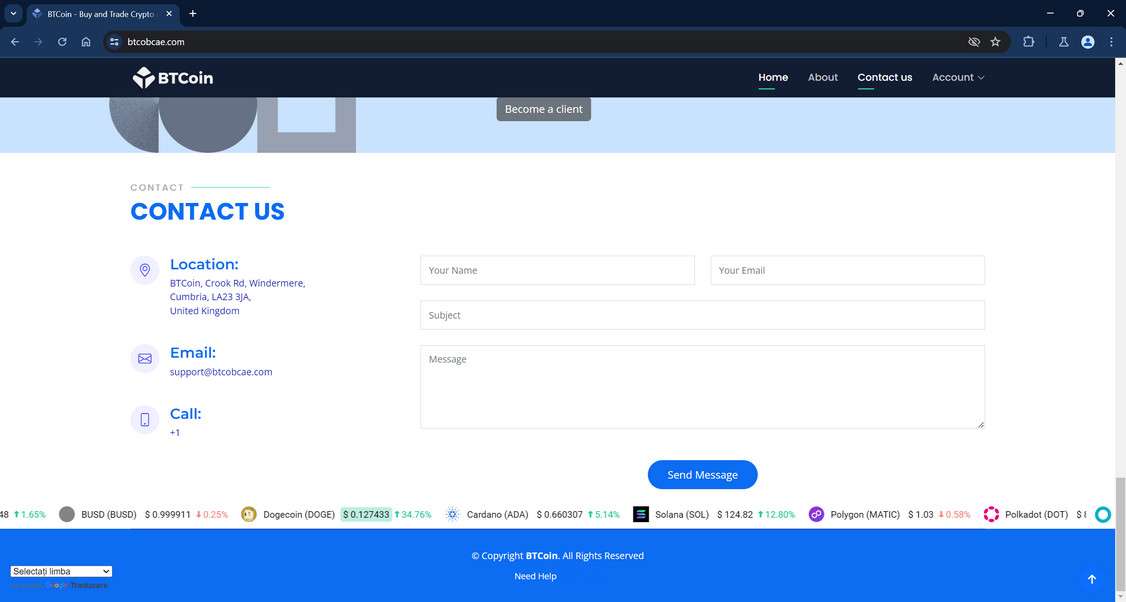Screen dimensions: 1126x602
Task: Open the browser three-dot menu
Action: (x=1110, y=41)
